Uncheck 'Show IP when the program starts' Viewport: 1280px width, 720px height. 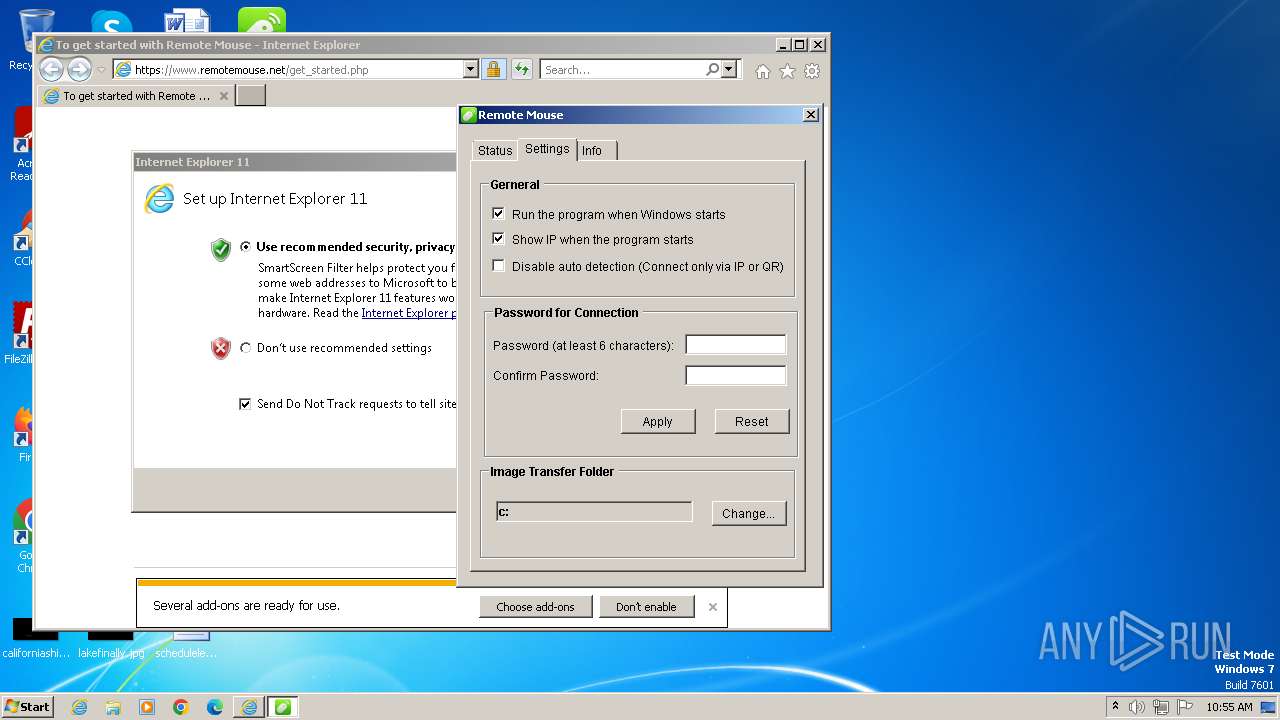499,239
